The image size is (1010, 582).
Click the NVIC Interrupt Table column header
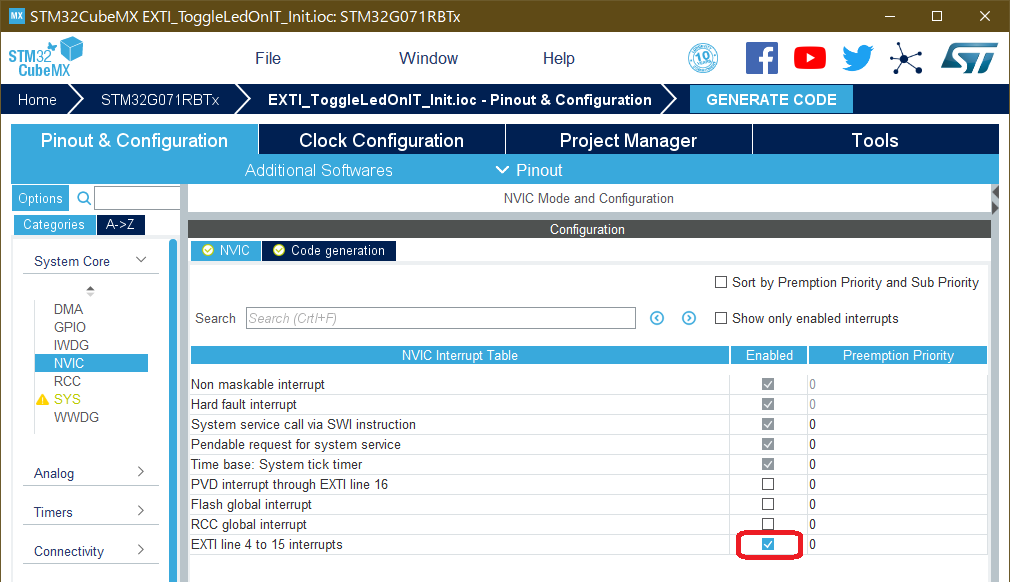click(x=460, y=355)
